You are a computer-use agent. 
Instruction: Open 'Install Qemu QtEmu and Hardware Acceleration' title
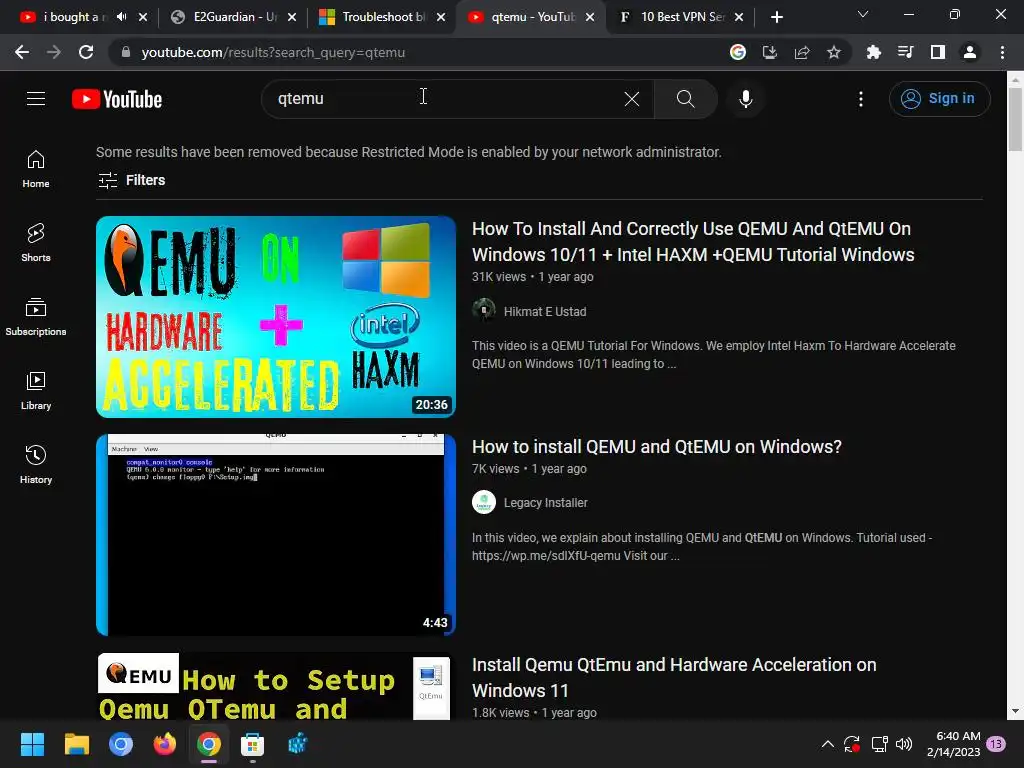[x=674, y=677]
